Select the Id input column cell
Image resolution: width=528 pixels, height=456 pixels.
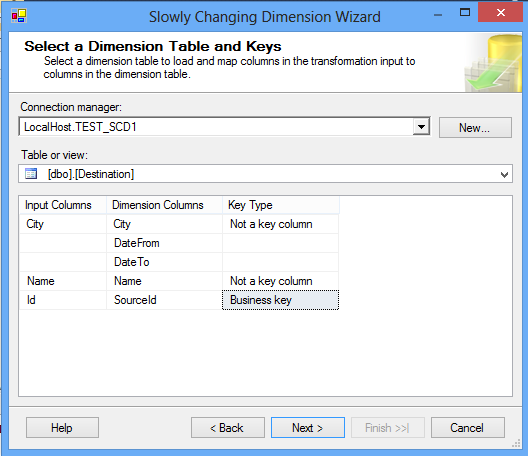coord(63,300)
